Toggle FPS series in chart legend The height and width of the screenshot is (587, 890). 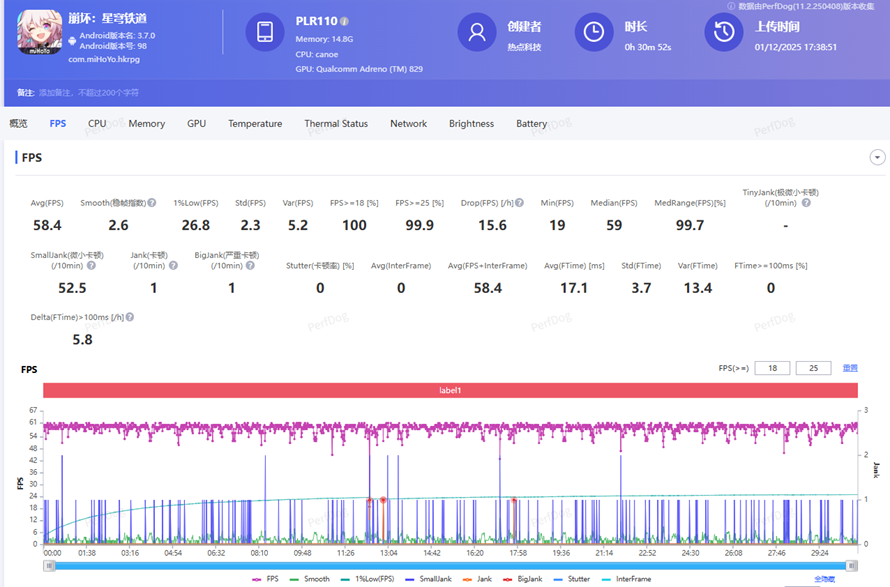267,579
